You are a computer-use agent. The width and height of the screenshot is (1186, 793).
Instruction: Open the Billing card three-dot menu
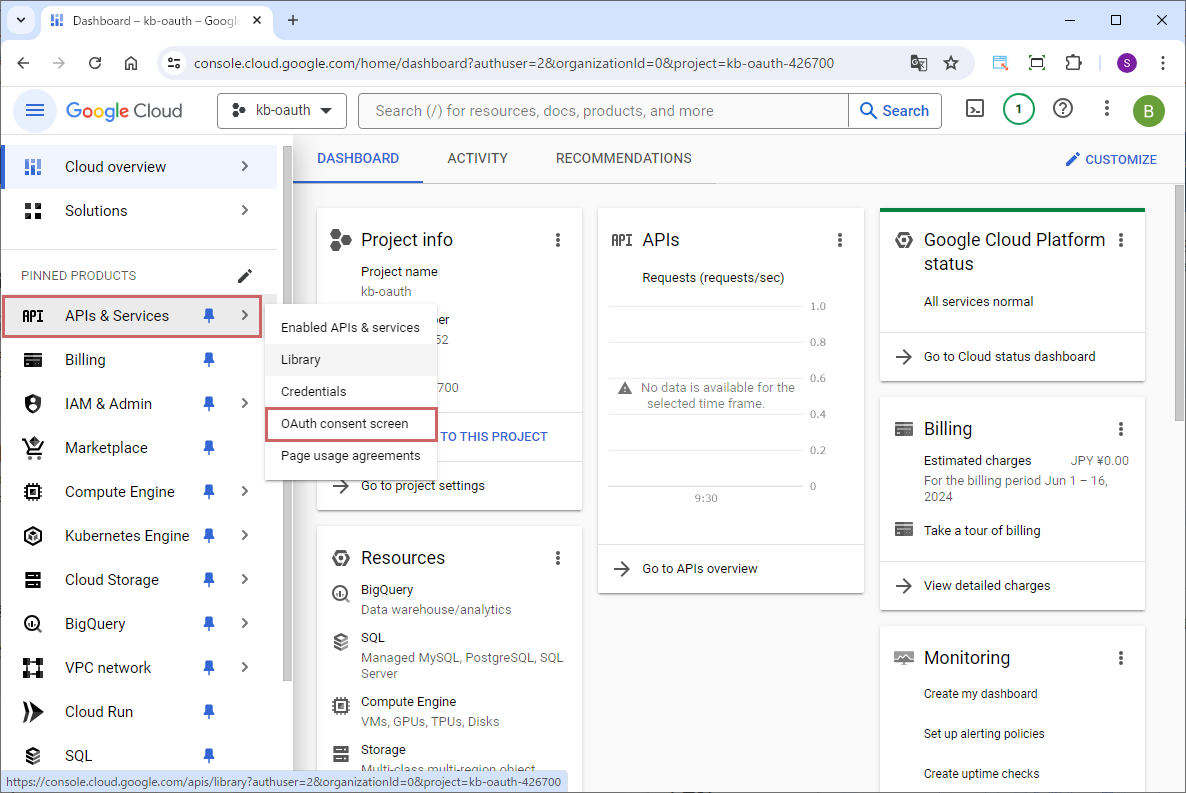click(1121, 429)
